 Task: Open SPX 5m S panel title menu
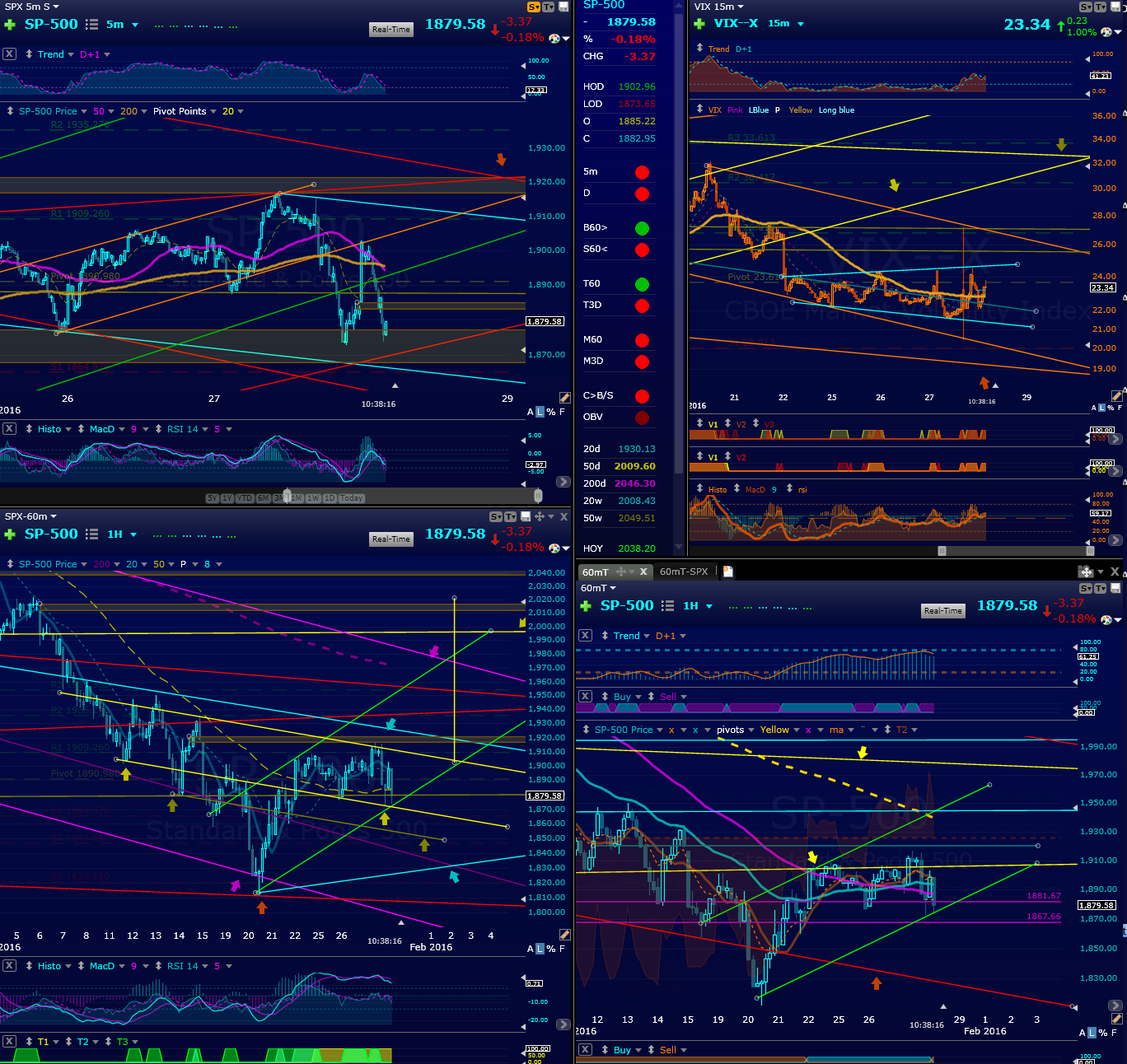coord(31,7)
